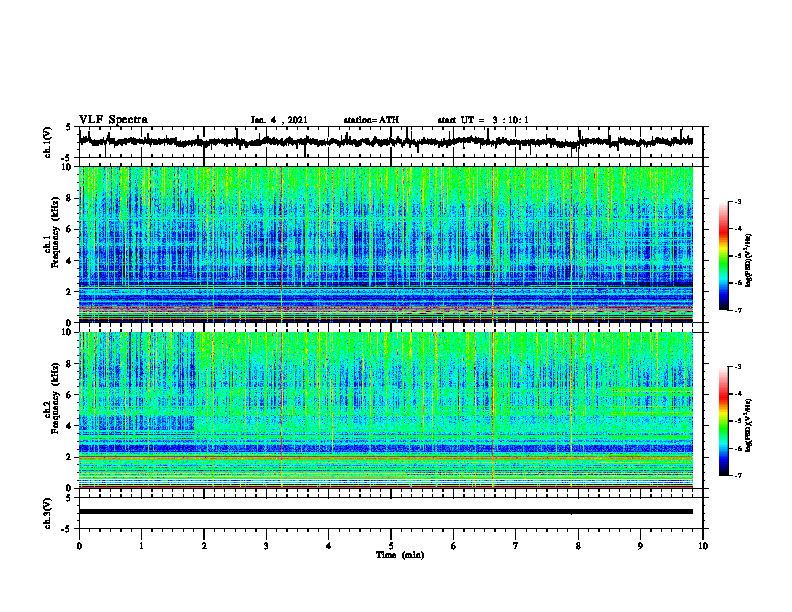Image resolution: width=792 pixels, height=612 pixels.
Task: Click time axis tick label "5"
Action: pyautogui.click(x=391, y=546)
